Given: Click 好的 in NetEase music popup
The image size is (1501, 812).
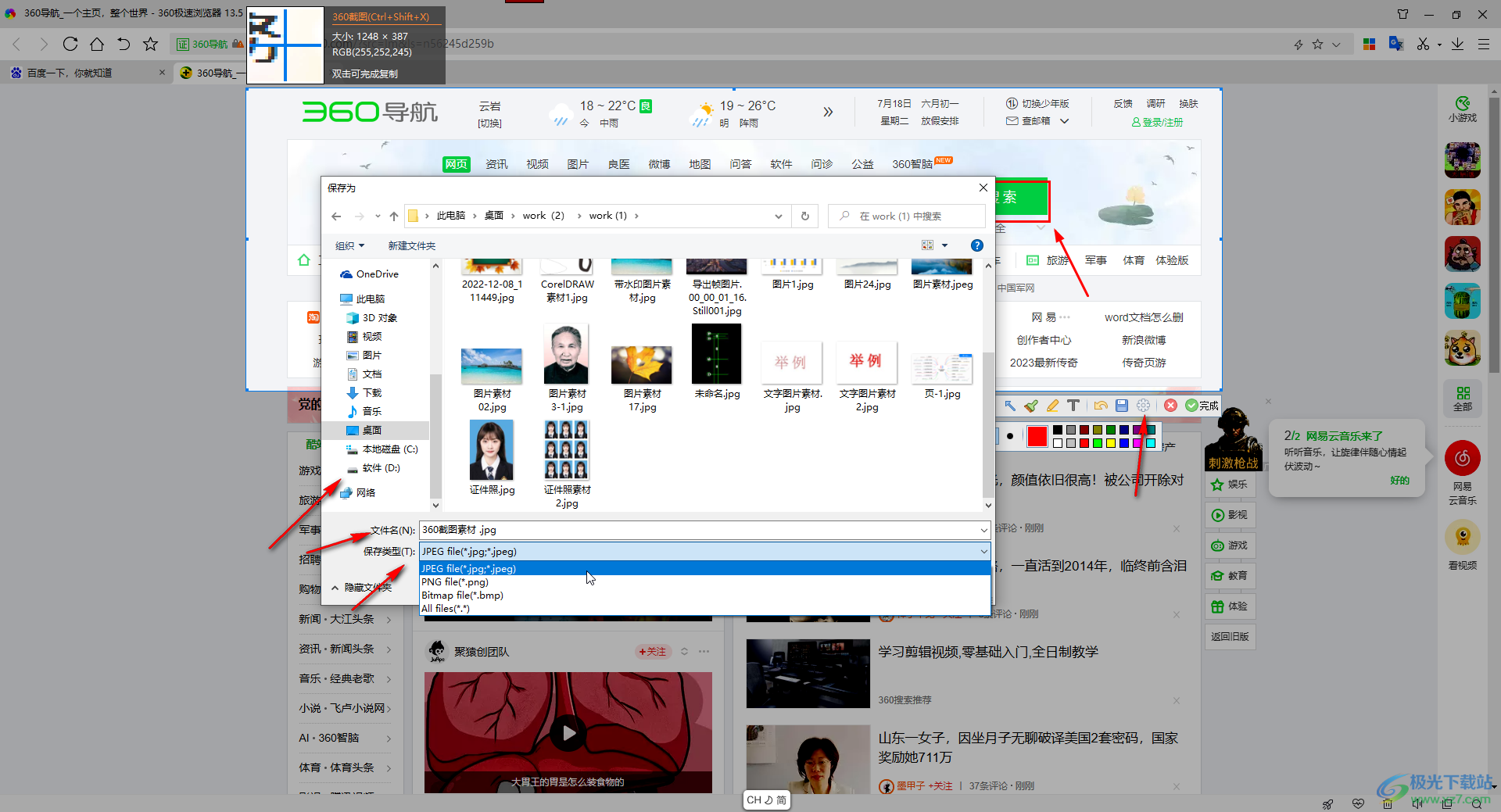Looking at the screenshot, I should 1399,481.
